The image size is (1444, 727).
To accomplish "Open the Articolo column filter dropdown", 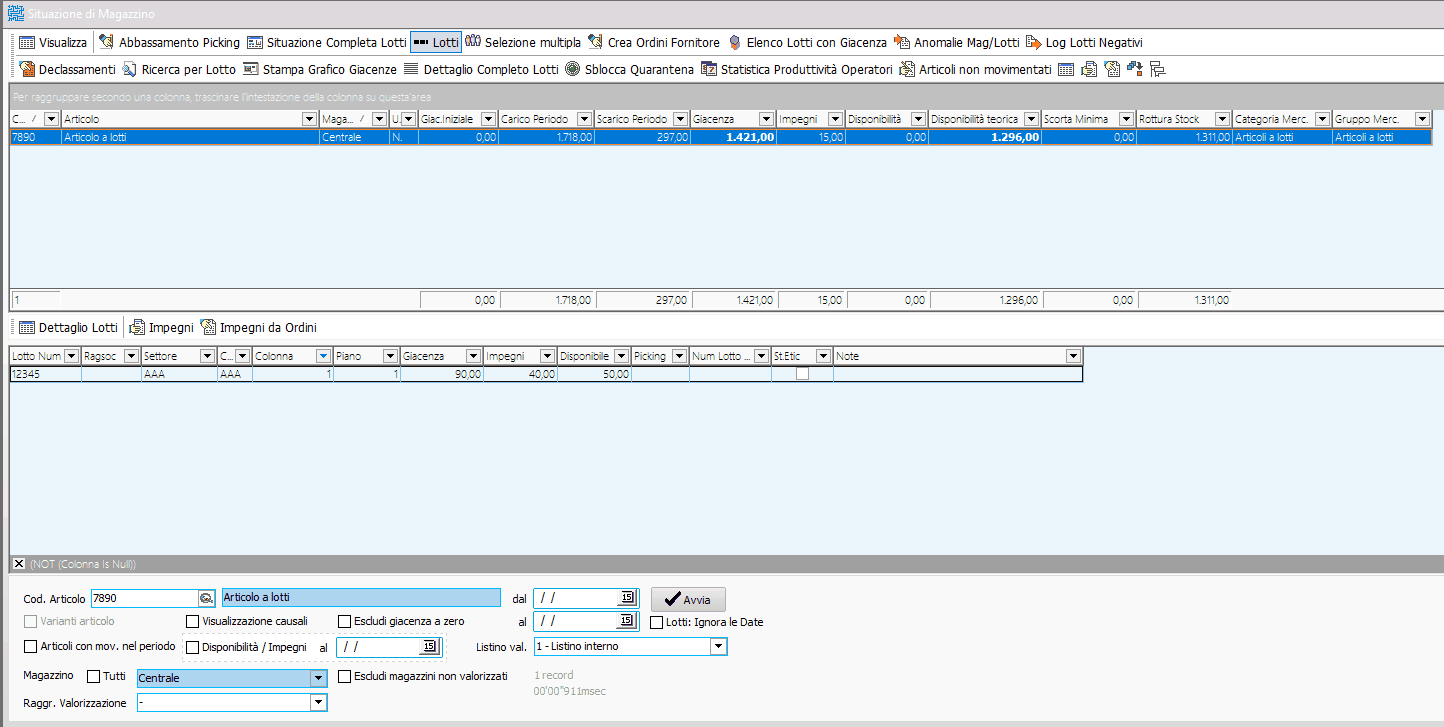I will coord(309,119).
